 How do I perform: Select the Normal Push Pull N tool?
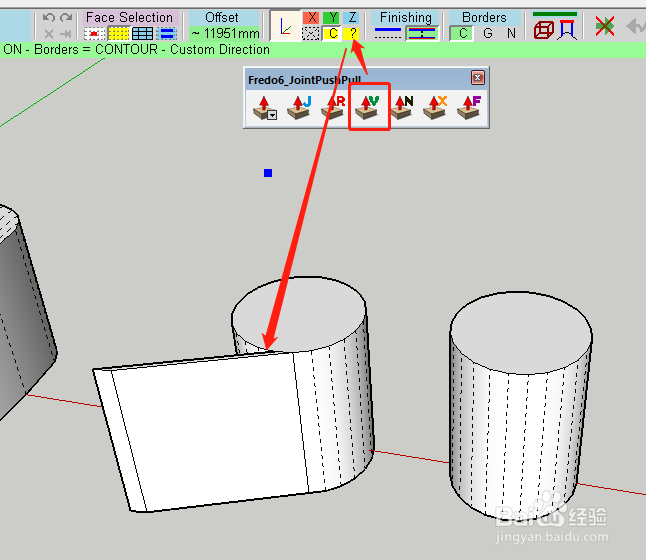click(402, 108)
